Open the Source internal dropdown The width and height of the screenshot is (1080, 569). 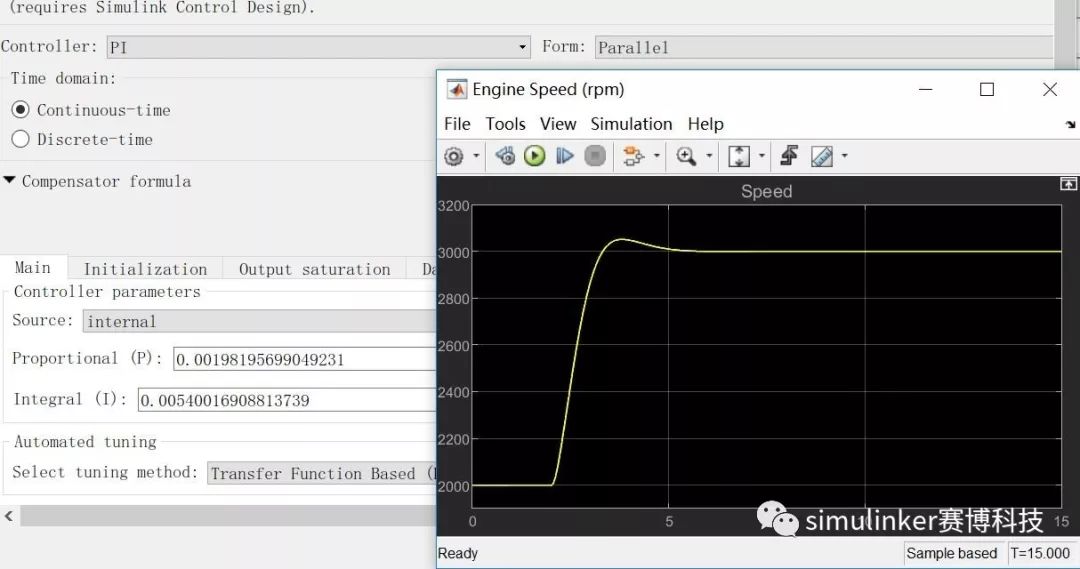[x=259, y=321]
